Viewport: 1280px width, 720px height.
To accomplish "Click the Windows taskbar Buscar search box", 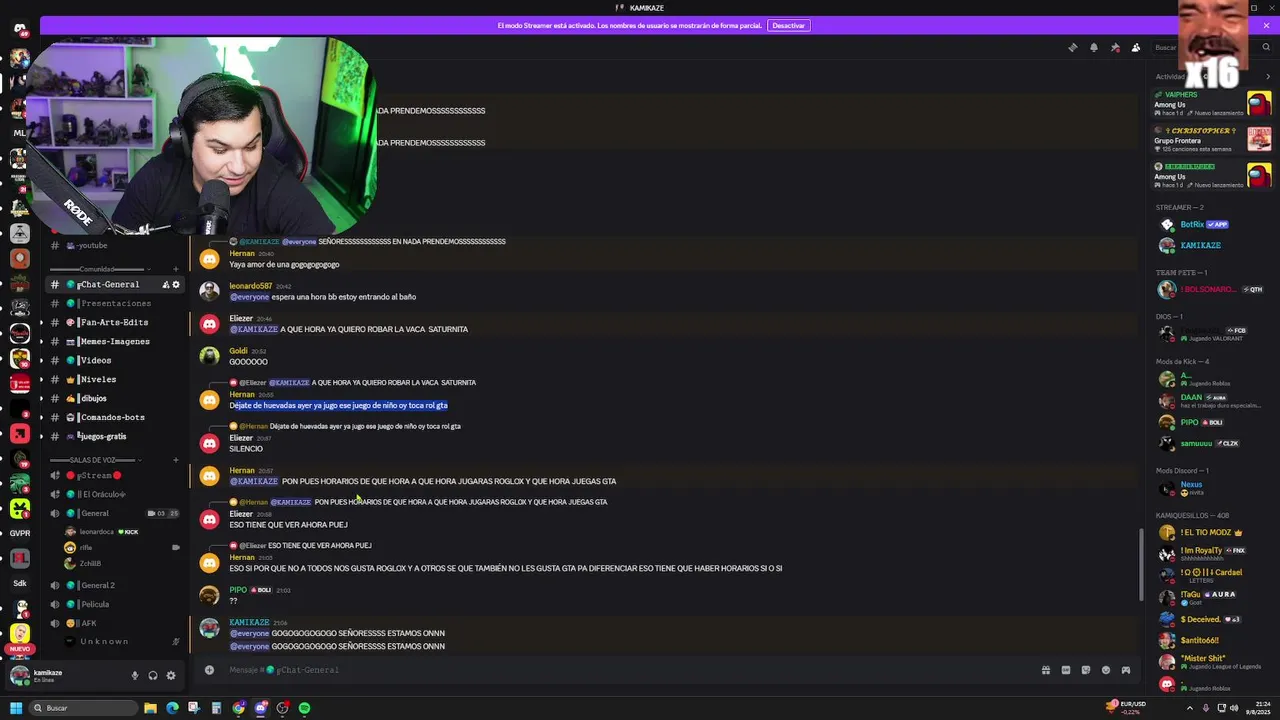I will coord(84,708).
